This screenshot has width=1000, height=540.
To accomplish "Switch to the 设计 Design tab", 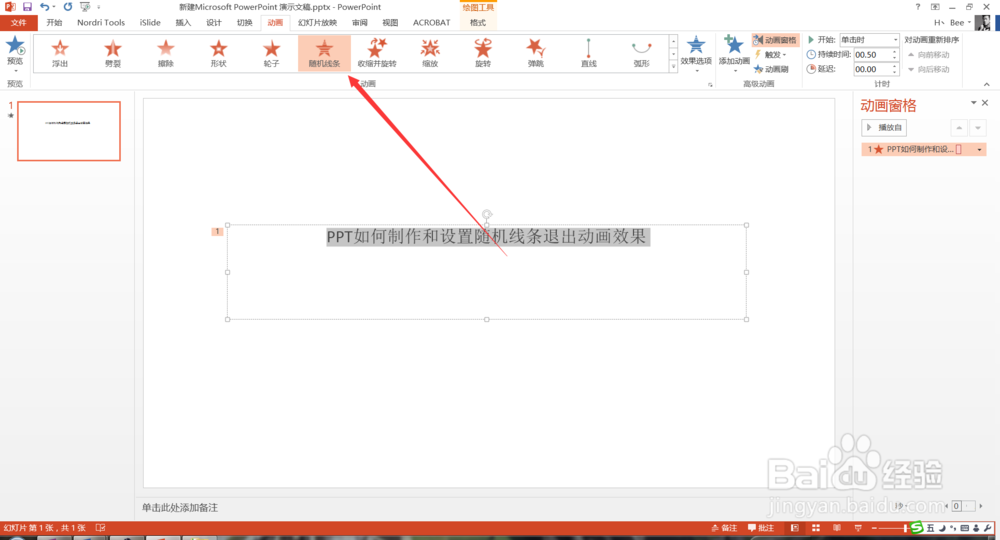I will coord(214,23).
